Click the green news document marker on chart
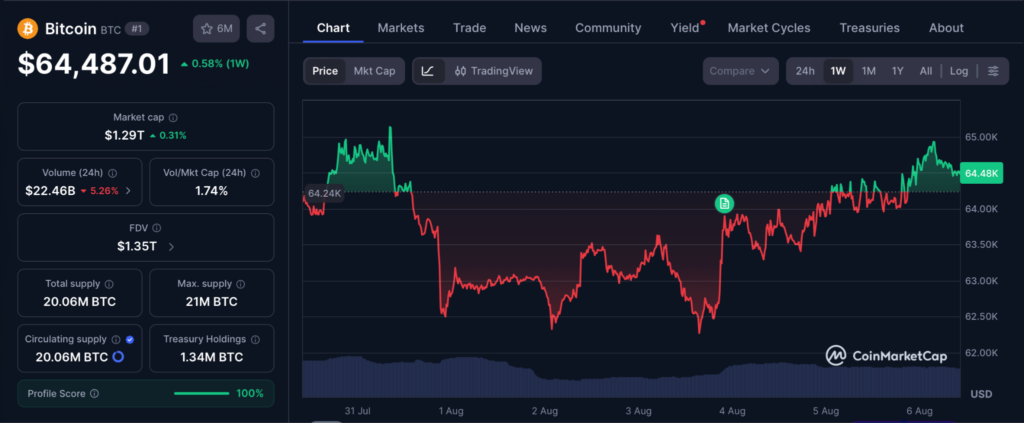 coord(724,204)
